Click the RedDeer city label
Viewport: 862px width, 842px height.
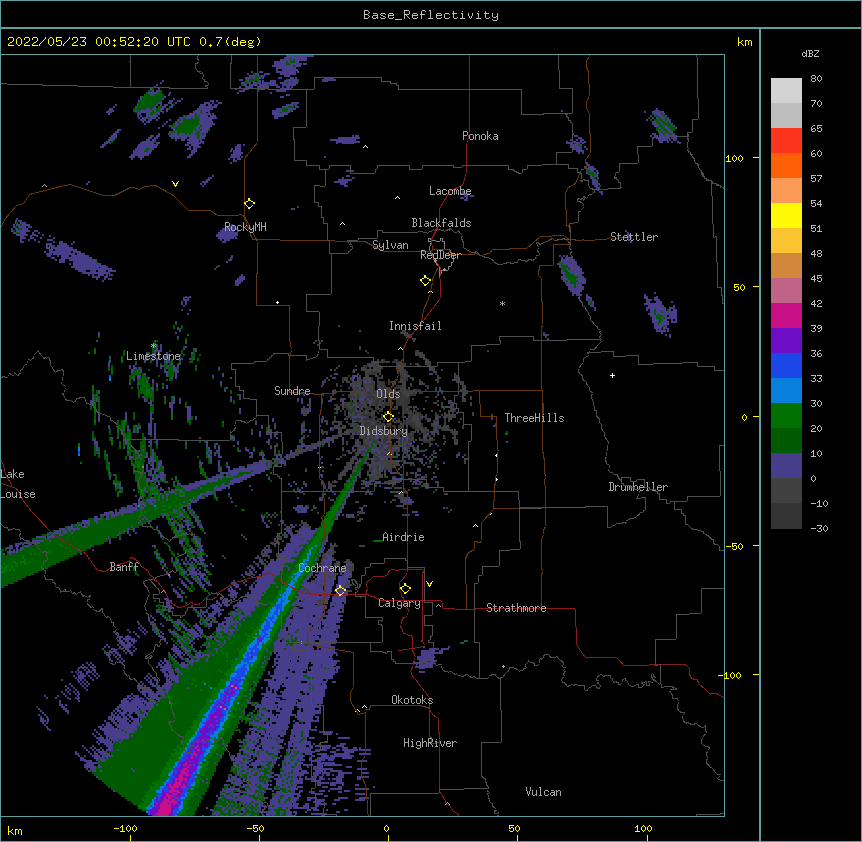[x=440, y=255]
